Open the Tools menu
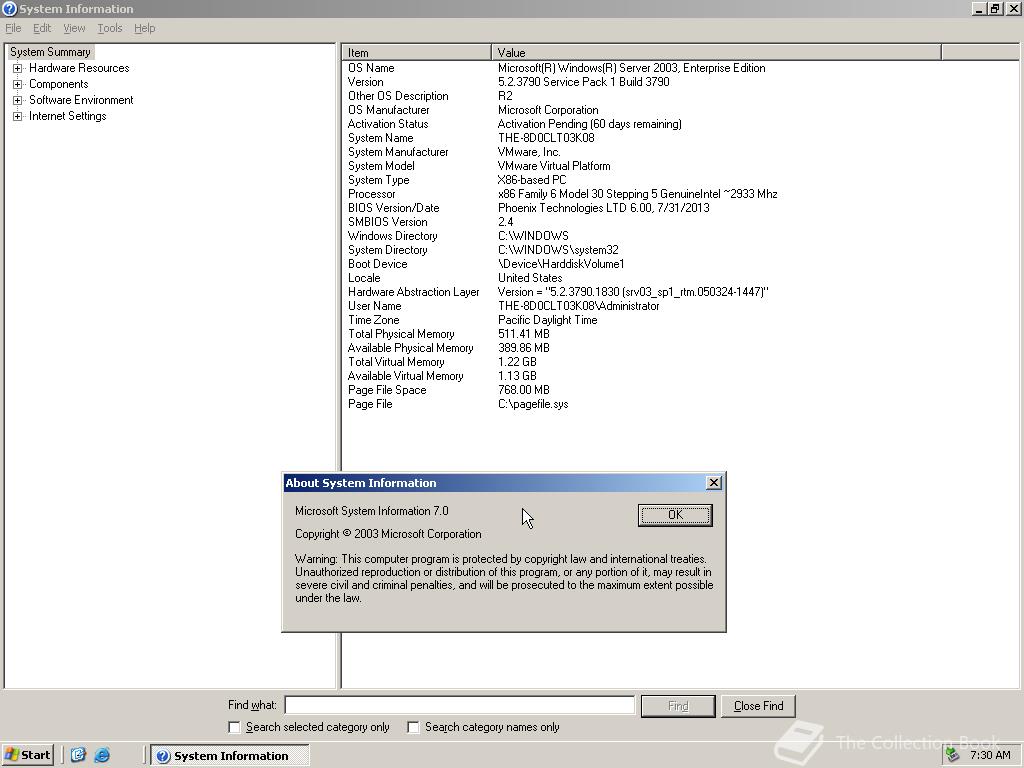 pyautogui.click(x=110, y=28)
